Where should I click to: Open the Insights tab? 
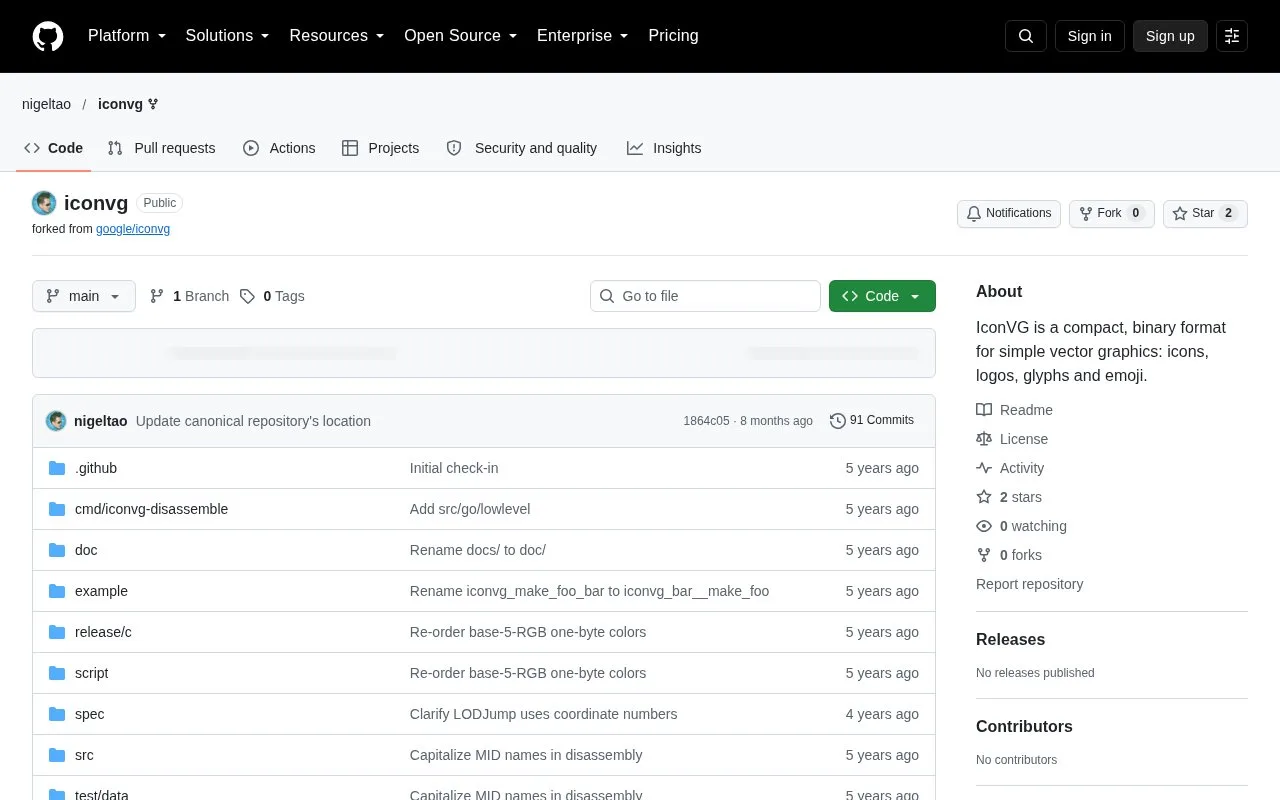pyautogui.click(x=664, y=148)
